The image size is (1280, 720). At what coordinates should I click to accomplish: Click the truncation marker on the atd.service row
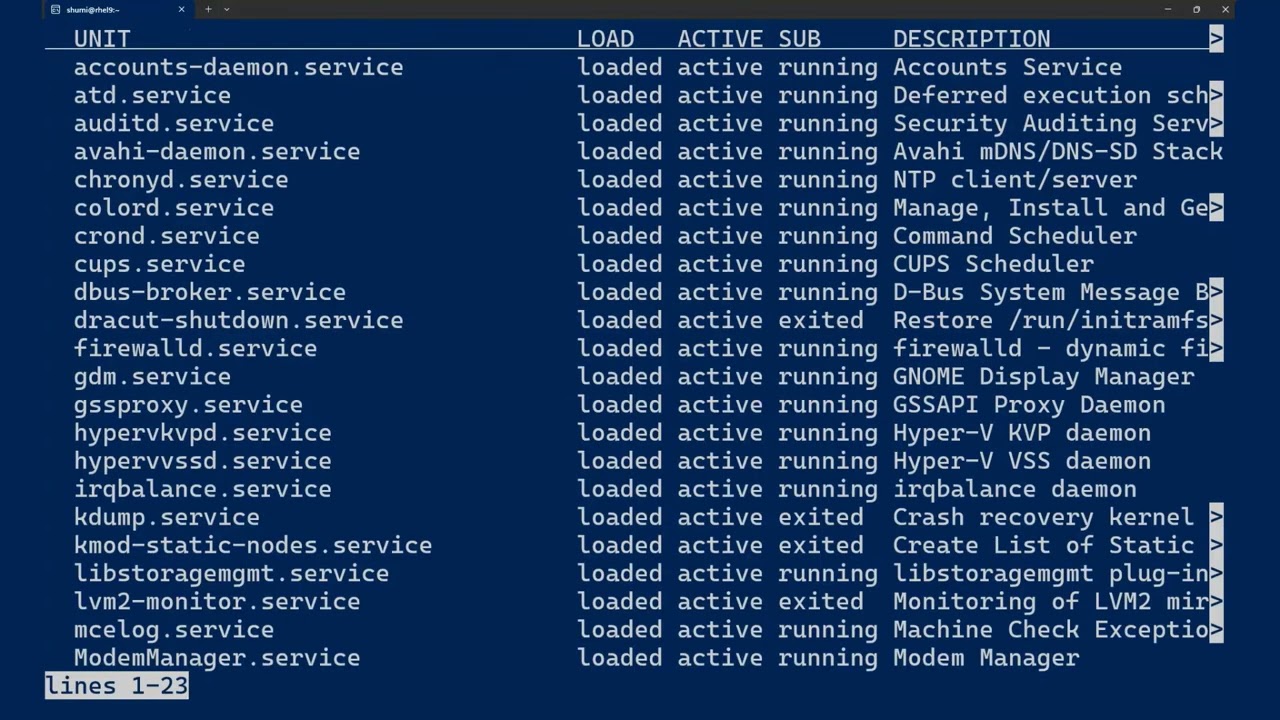pos(1216,95)
